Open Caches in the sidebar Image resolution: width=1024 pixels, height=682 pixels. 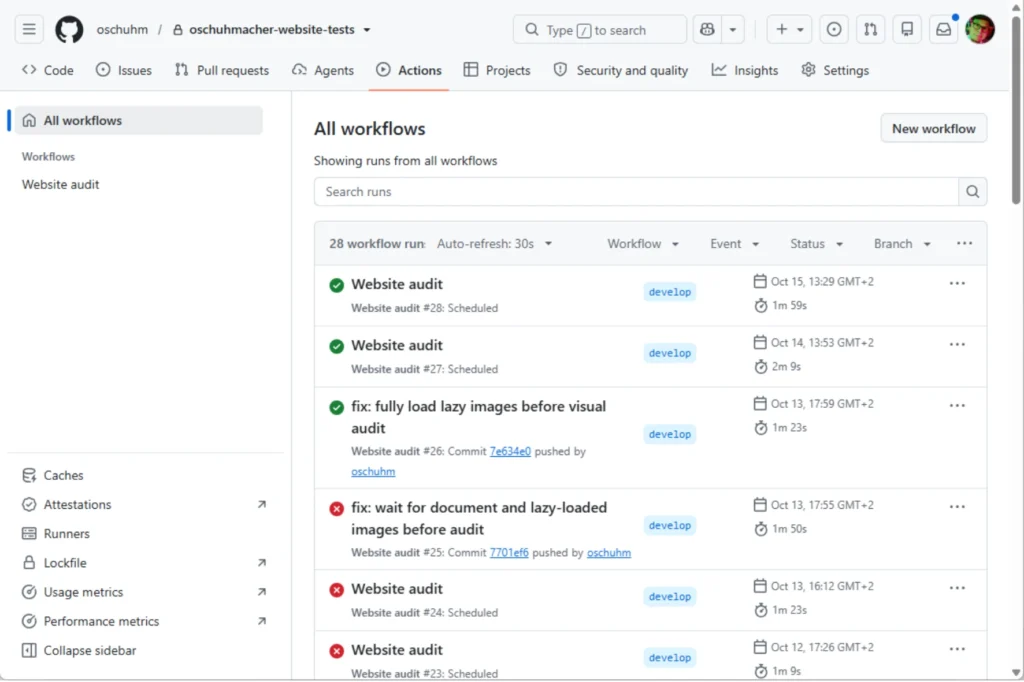(63, 475)
